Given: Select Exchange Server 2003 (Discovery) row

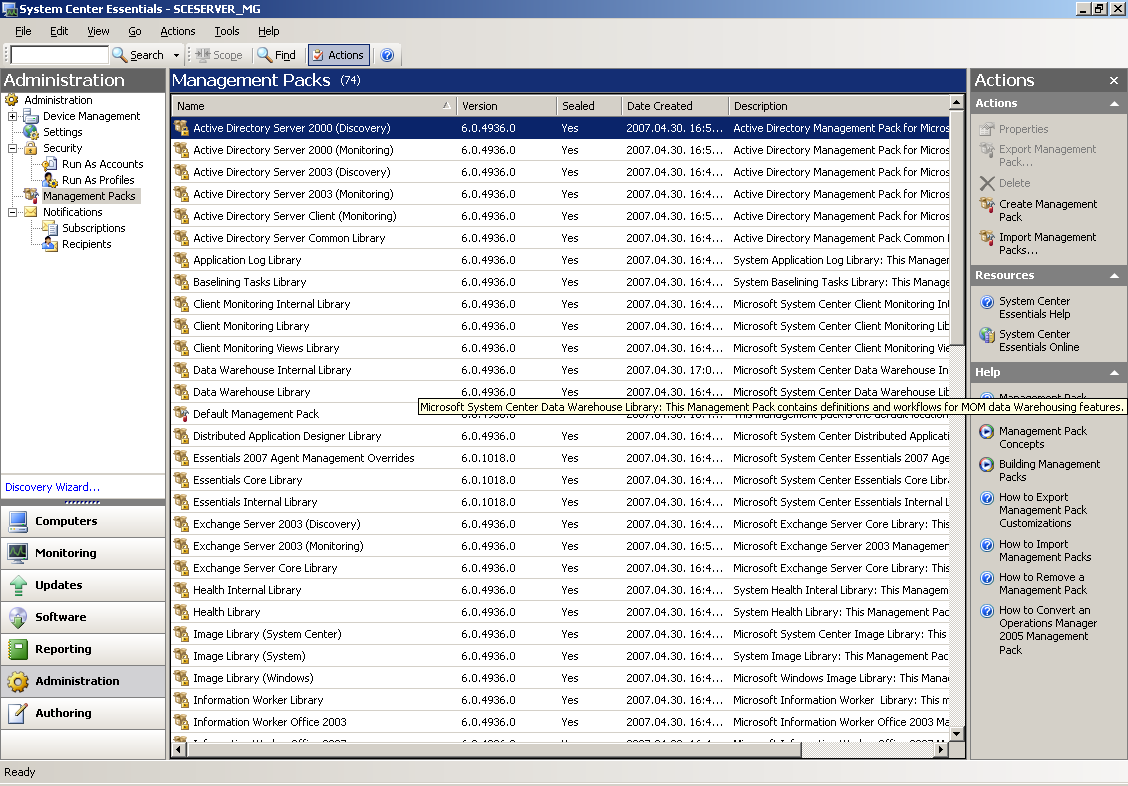Looking at the screenshot, I should (x=560, y=524).
